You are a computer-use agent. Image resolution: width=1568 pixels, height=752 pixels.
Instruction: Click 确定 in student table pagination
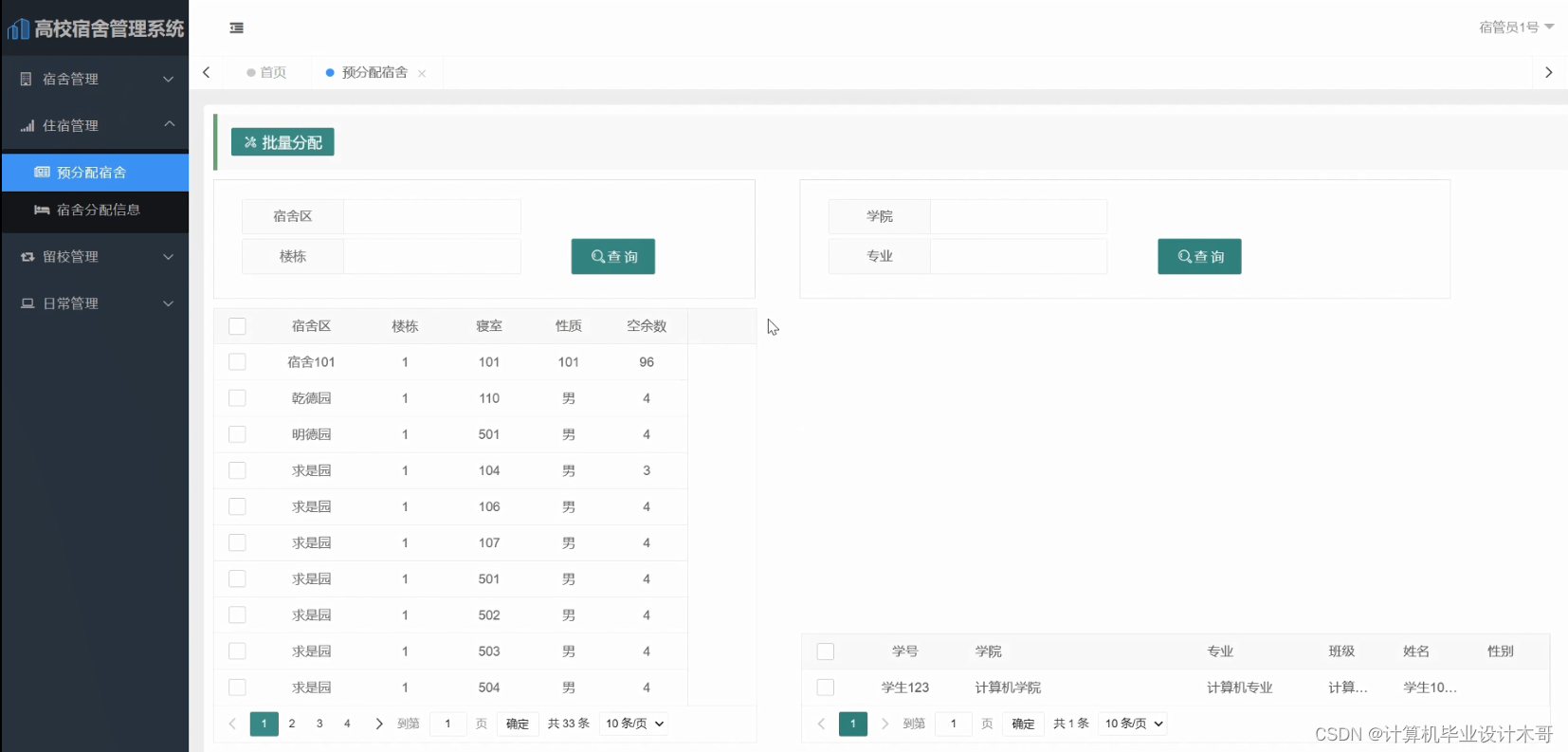point(1023,724)
